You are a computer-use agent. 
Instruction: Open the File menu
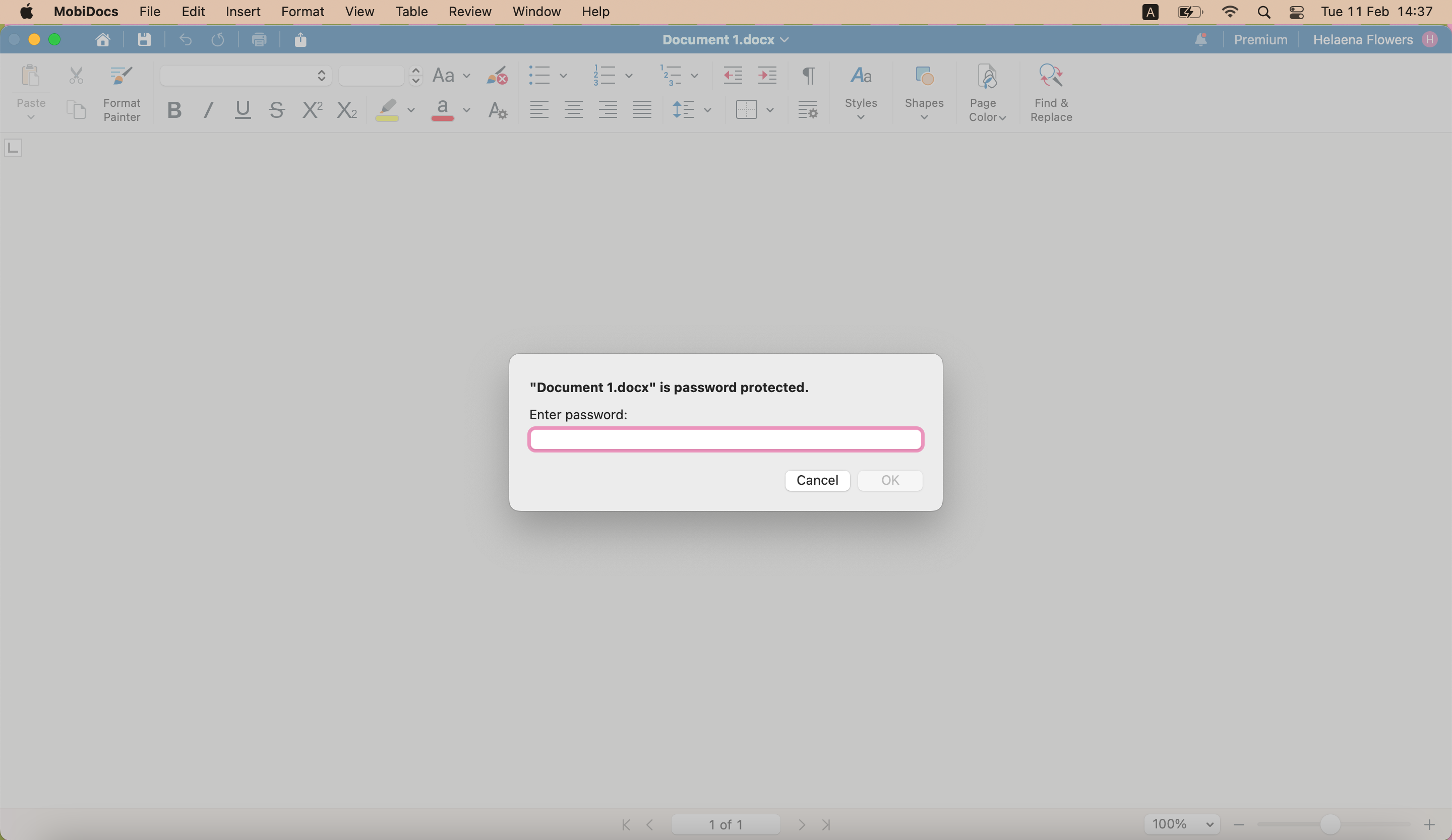pyautogui.click(x=150, y=12)
